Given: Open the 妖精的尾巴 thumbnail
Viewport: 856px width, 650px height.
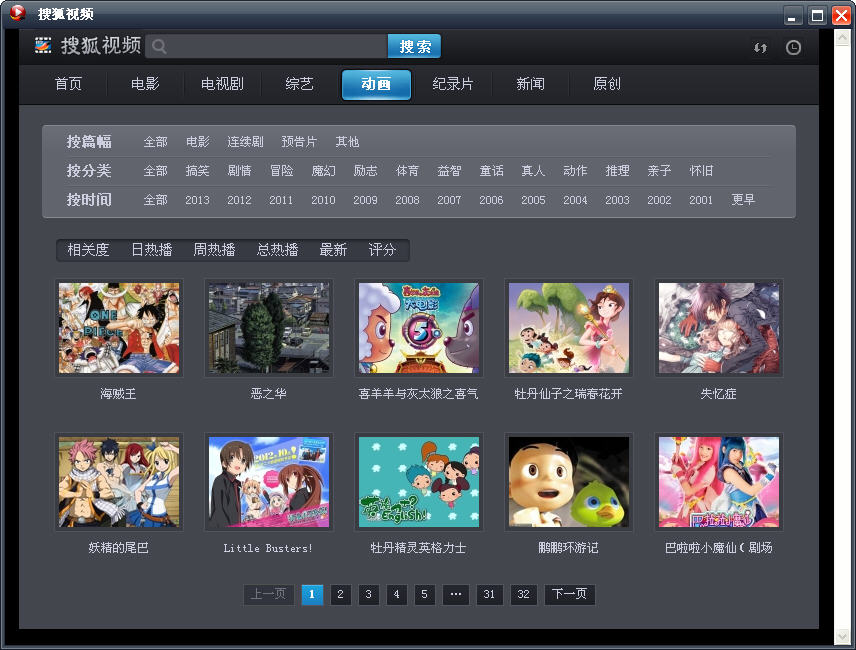Looking at the screenshot, I should (119, 482).
